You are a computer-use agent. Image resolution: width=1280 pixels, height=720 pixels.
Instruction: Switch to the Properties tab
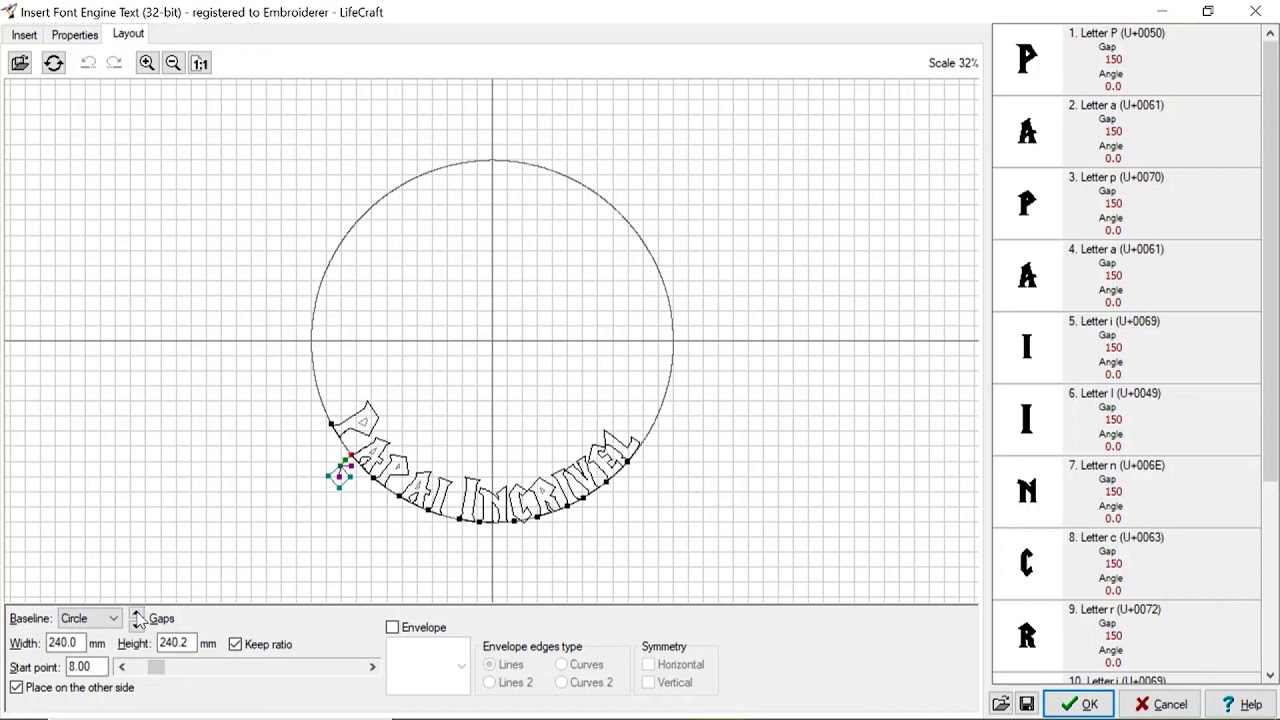click(x=75, y=35)
